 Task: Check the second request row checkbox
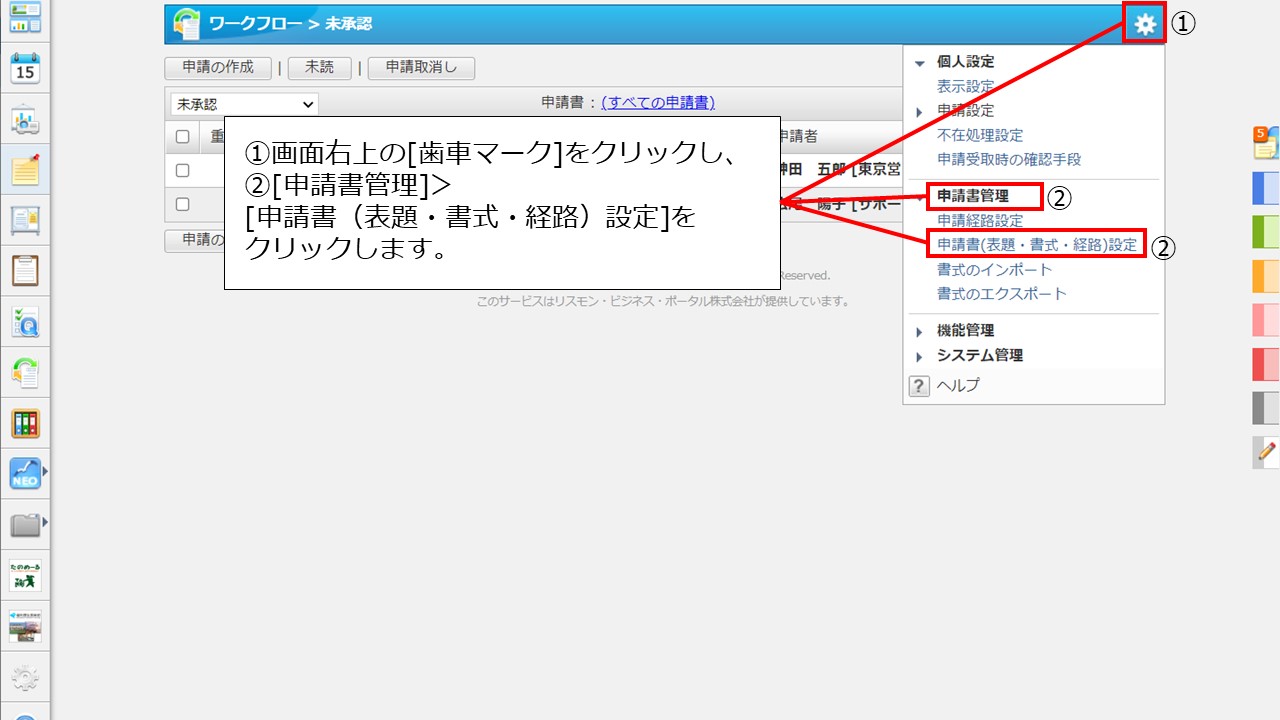182,204
